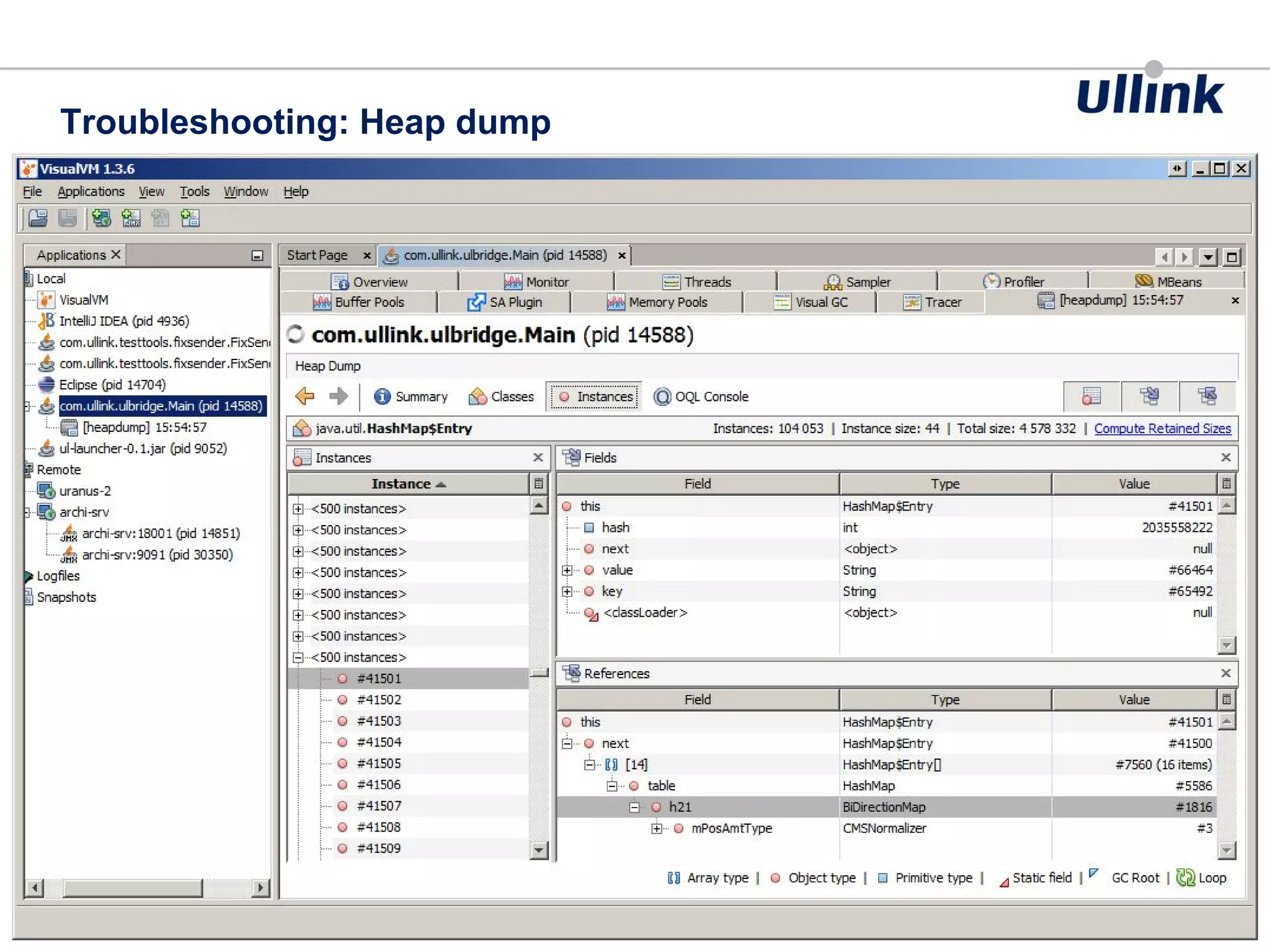1270x952 pixels.
Task: Expand the value field in Fields panel
Action: (567, 570)
